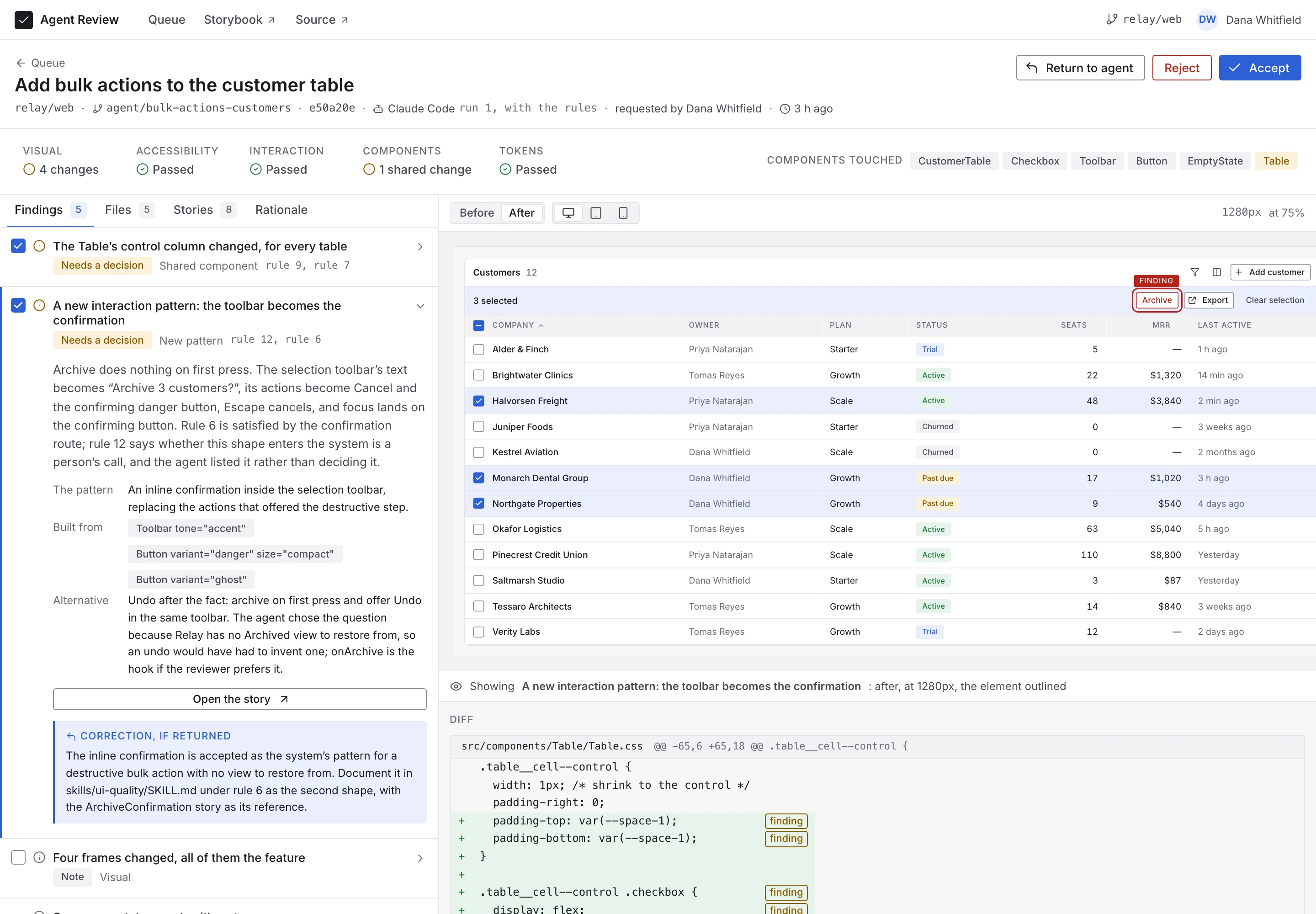Click the Export button

1208,300
